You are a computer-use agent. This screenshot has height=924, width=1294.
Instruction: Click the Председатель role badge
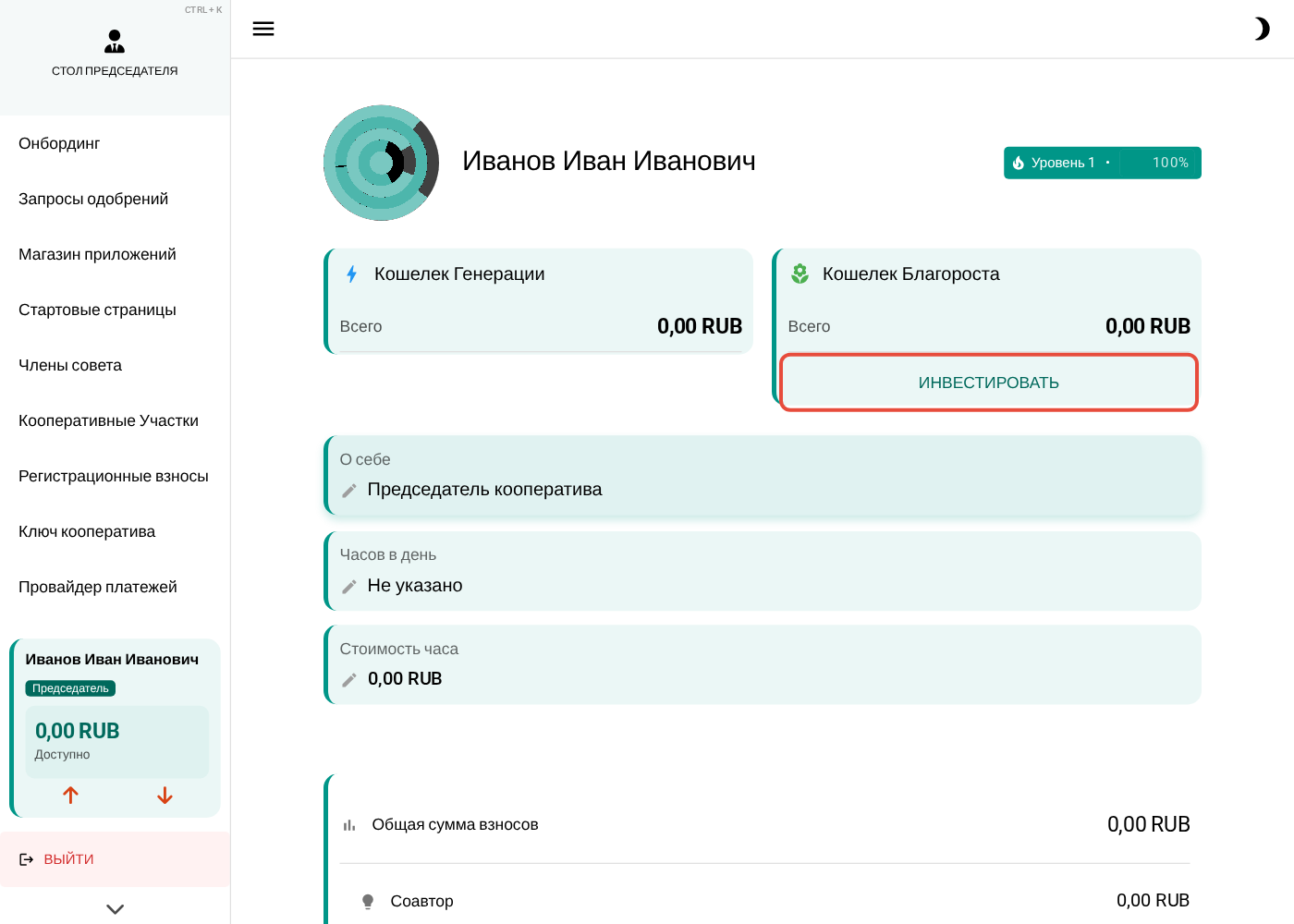click(70, 688)
